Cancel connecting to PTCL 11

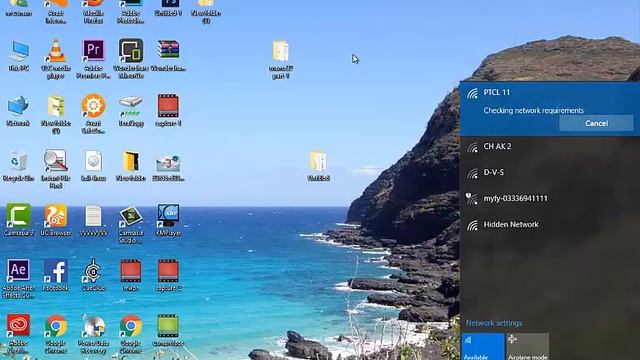(x=596, y=123)
